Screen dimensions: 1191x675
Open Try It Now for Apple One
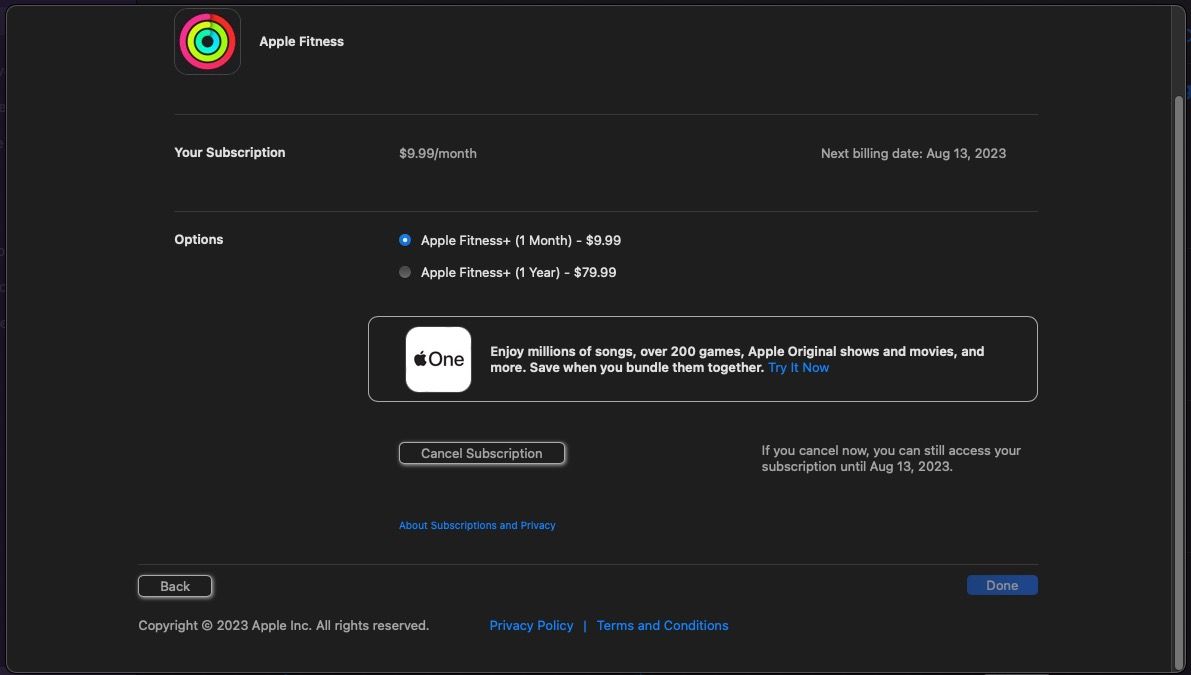pos(798,367)
